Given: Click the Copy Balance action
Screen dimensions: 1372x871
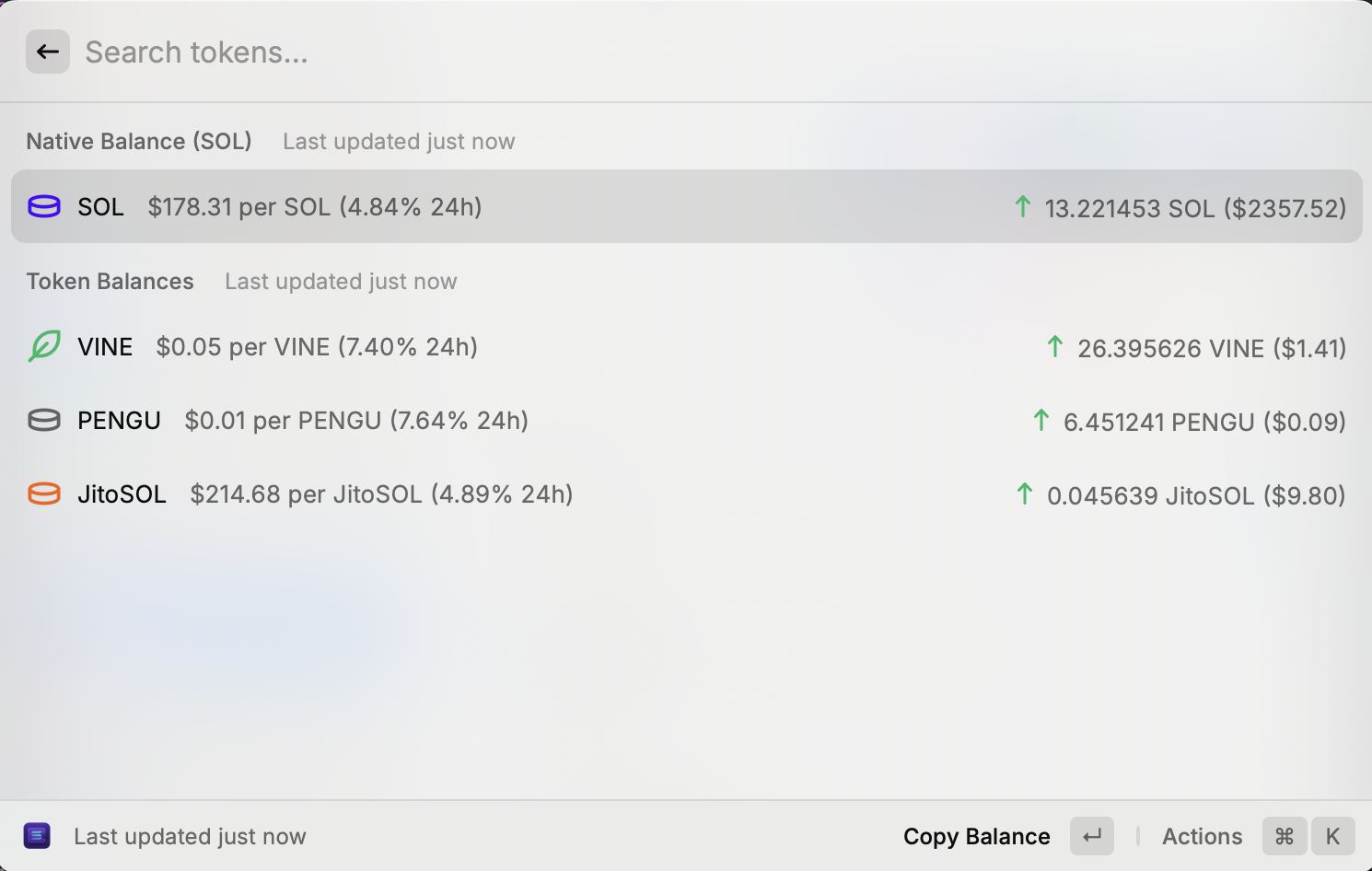Looking at the screenshot, I should [x=976, y=836].
